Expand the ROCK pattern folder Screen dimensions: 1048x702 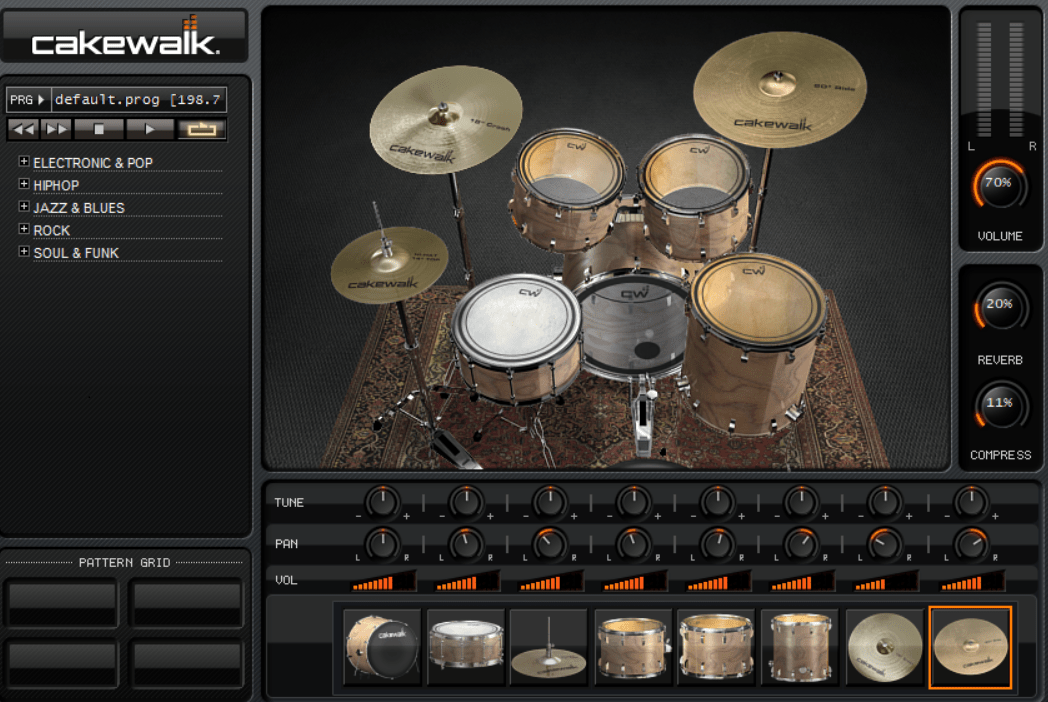pyautogui.click(x=23, y=229)
